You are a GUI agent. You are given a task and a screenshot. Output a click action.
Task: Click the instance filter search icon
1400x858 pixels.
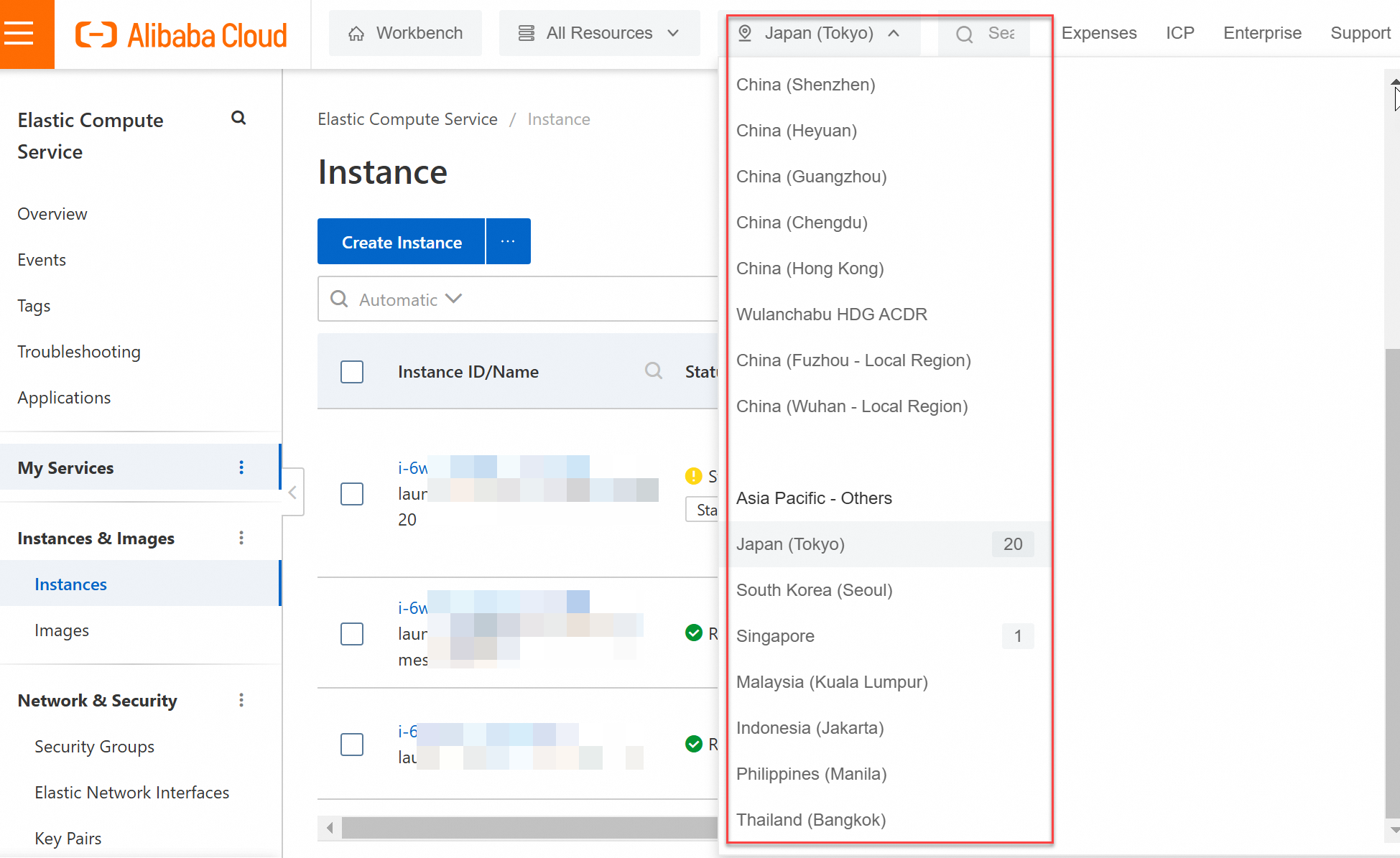339,299
